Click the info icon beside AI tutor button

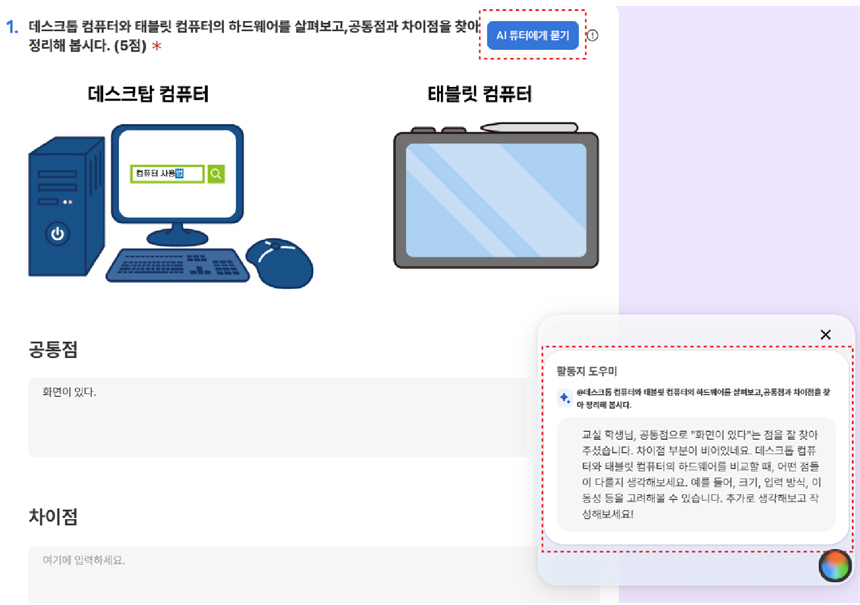(592, 35)
